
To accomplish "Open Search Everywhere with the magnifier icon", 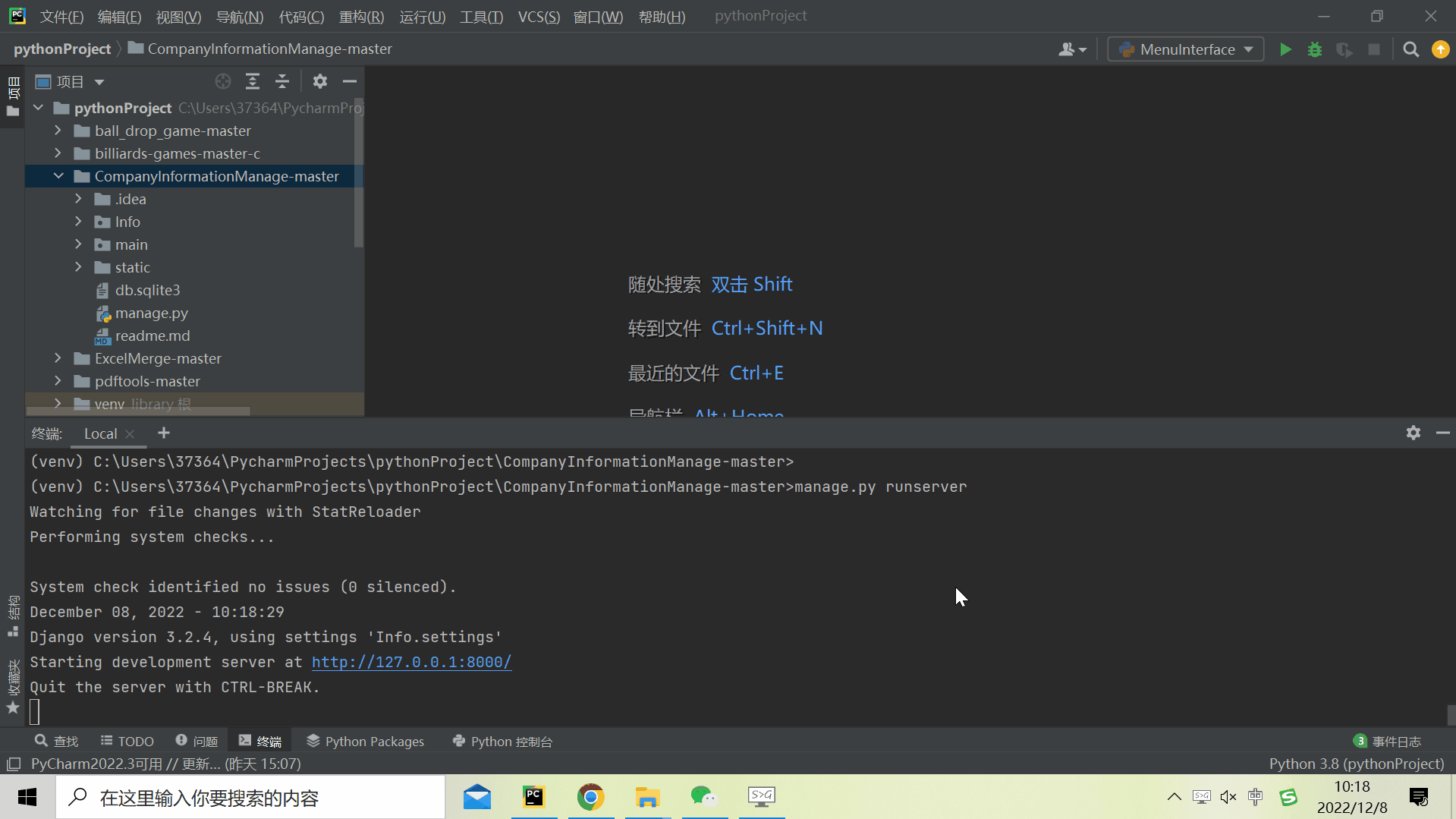I will (x=1411, y=49).
